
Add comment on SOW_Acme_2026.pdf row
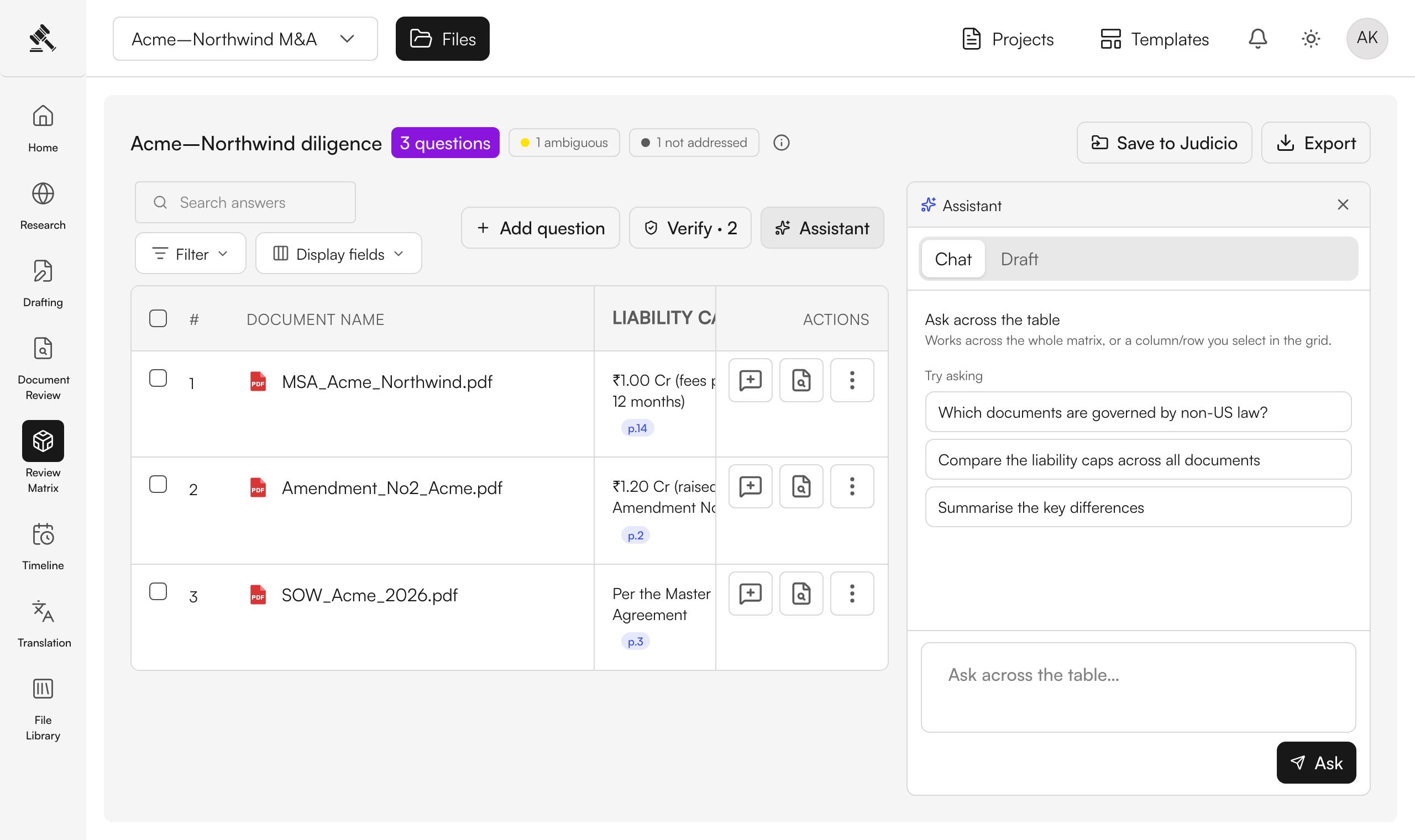tap(750, 593)
